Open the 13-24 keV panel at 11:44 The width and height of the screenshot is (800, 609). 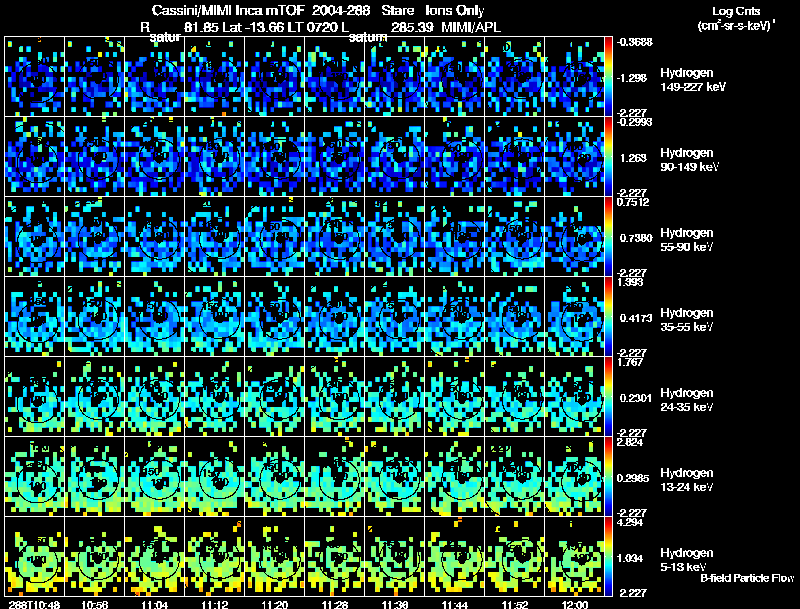[455, 477]
